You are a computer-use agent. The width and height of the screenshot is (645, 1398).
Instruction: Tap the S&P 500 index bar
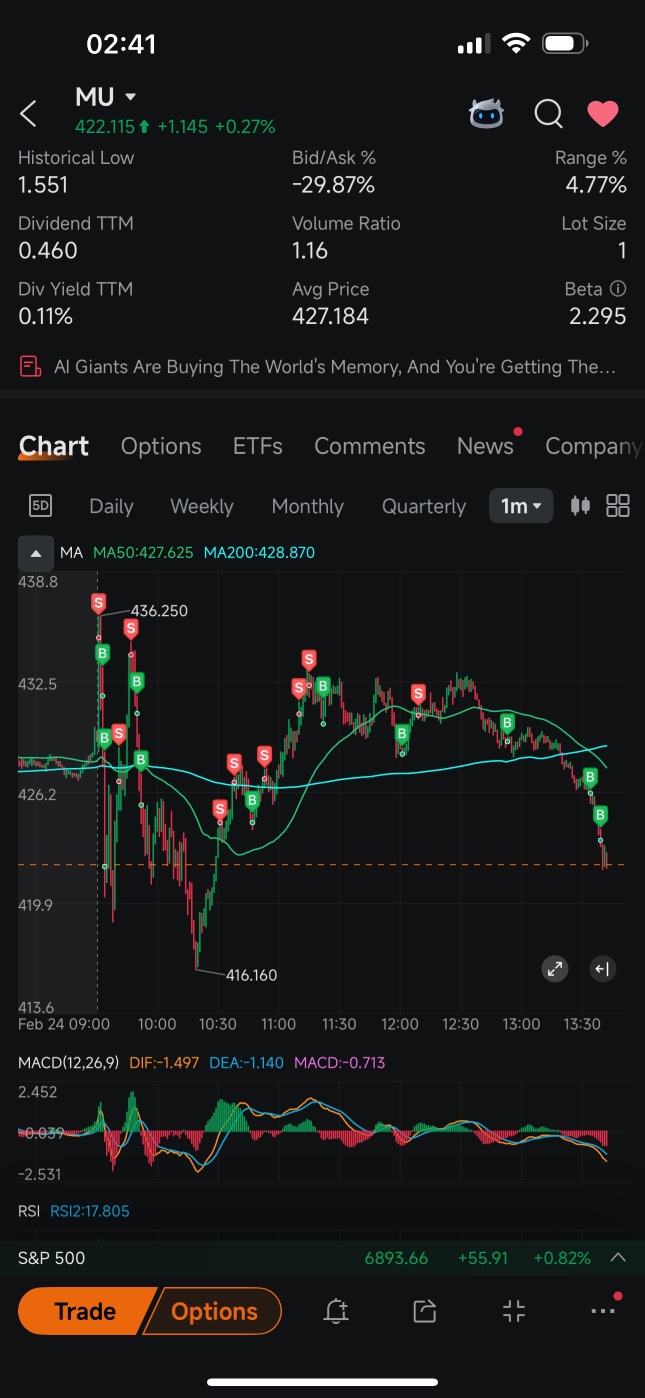pos(322,1258)
